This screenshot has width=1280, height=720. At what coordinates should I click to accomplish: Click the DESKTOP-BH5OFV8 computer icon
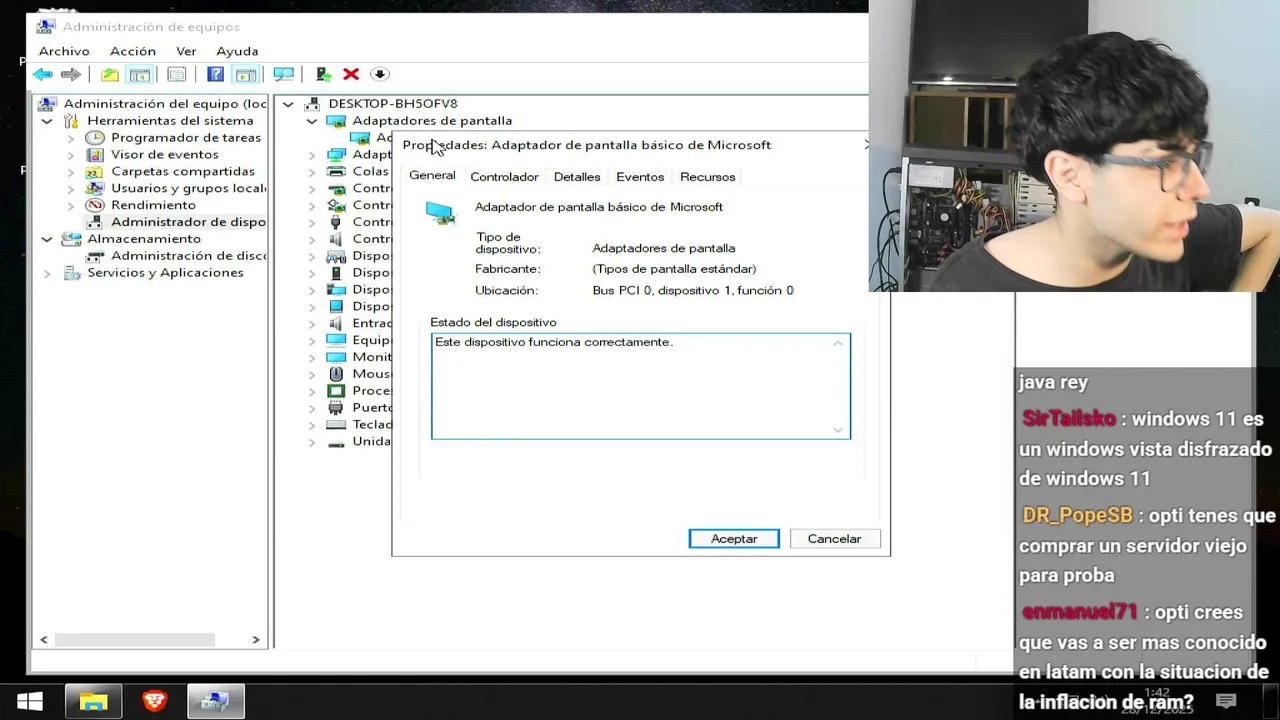pos(312,103)
